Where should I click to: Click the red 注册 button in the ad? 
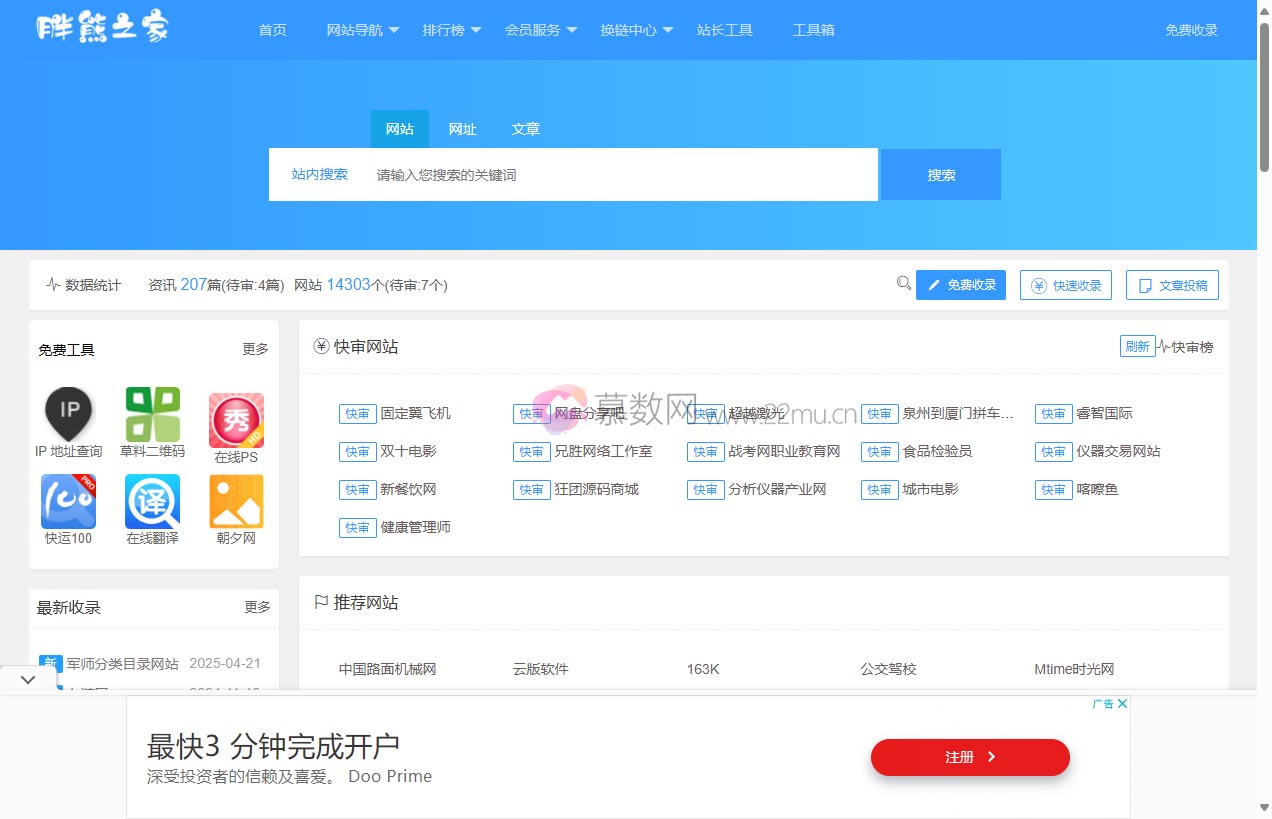click(x=969, y=757)
